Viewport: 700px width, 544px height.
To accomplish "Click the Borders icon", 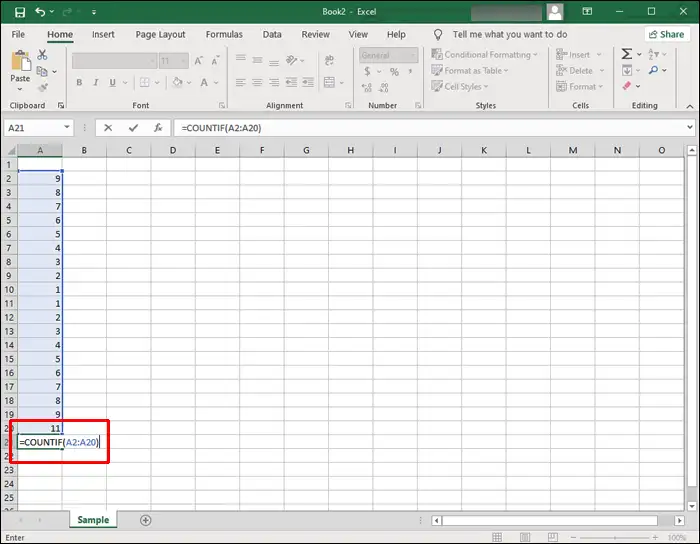I will click(145, 83).
